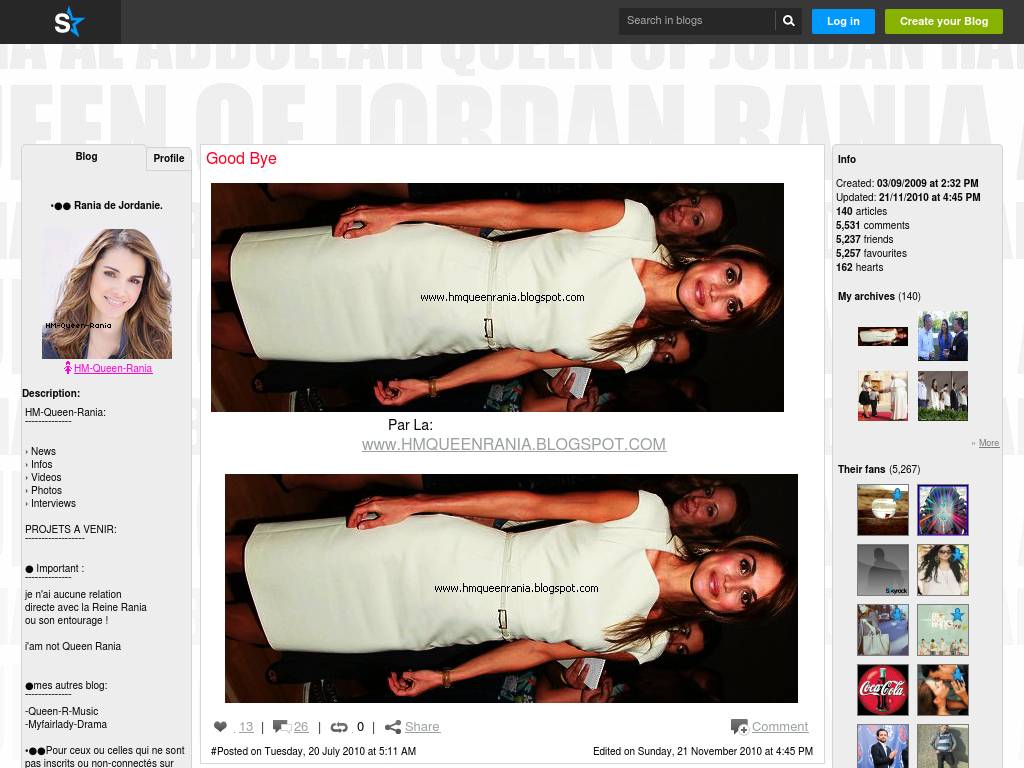Viewport: 1024px width, 768px height.
Task: Open archive thumbnail with the Pope
Action: pyautogui.click(x=882, y=396)
